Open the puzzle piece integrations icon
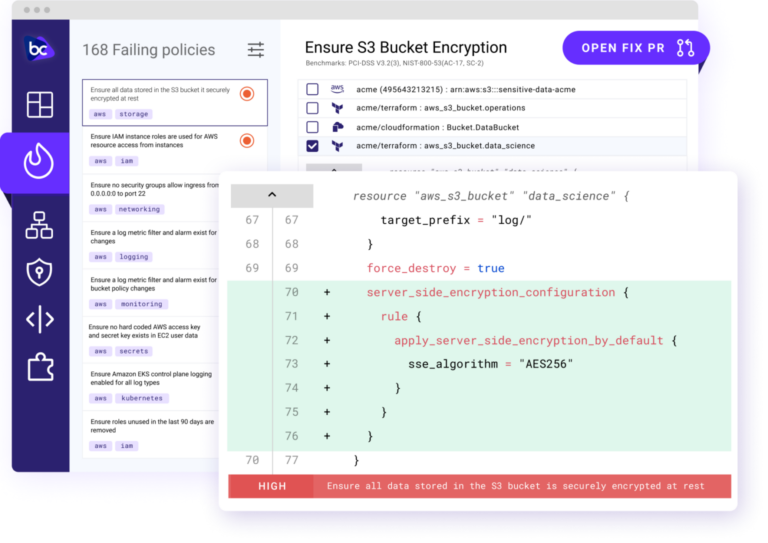The width and height of the screenshot is (768, 543). tap(40, 366)
